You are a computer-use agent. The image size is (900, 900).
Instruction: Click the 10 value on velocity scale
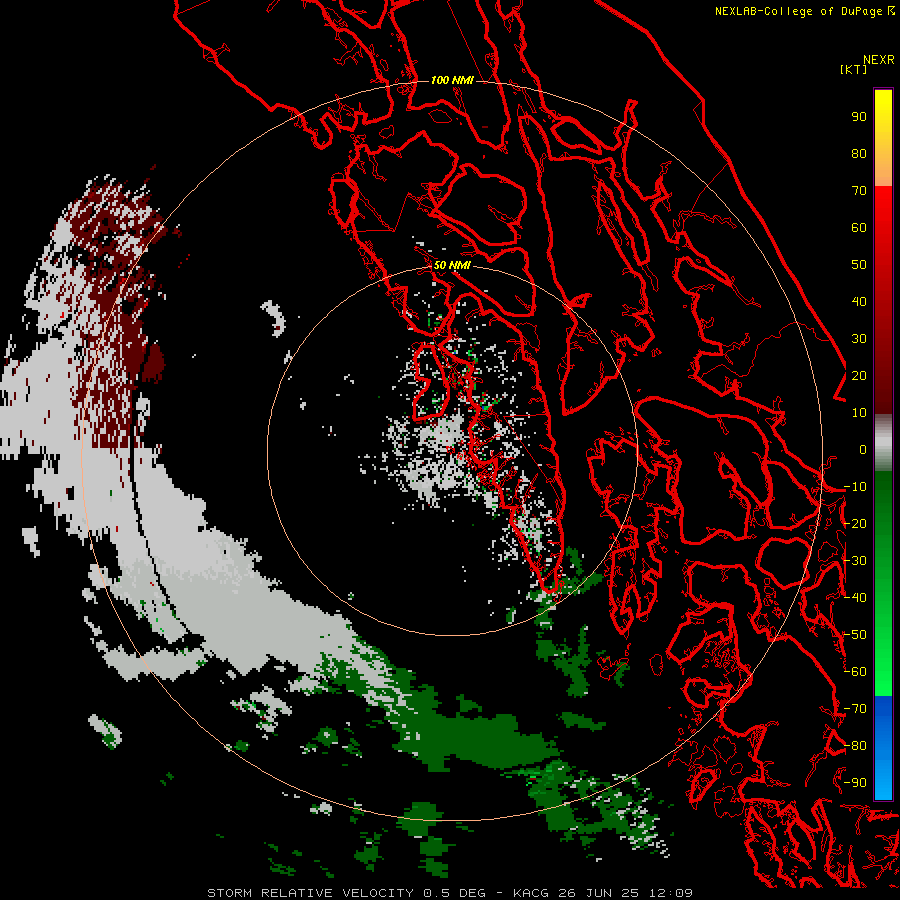coord(859,413)
